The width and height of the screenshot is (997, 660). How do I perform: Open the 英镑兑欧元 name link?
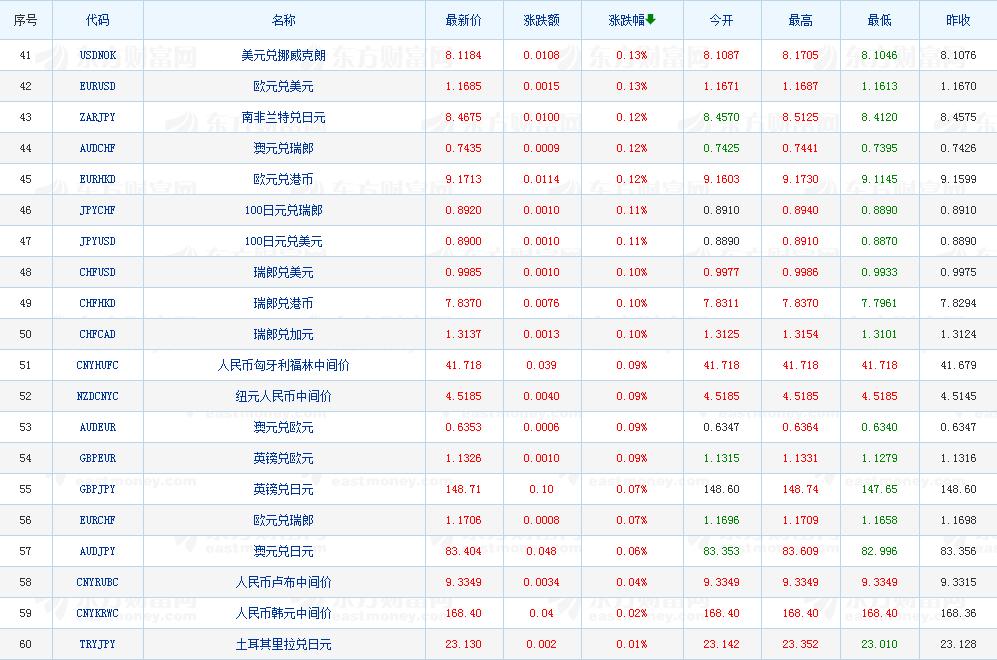284,458
